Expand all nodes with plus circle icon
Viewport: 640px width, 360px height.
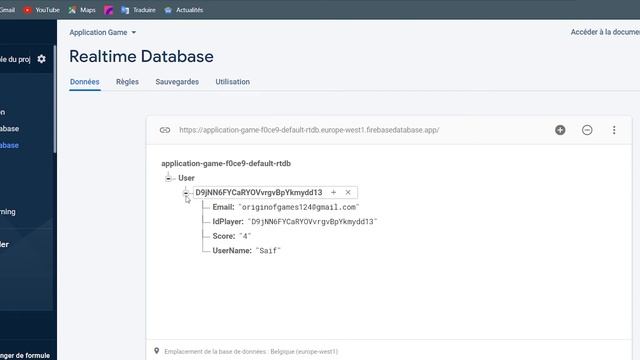[560, 130]
